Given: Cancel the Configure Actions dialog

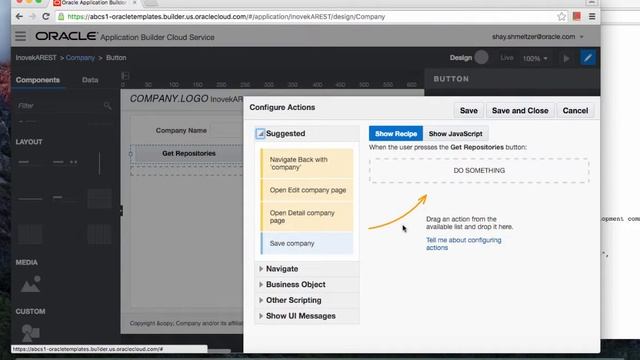Looking at the screenshot, I should click(x=575, y=111).
